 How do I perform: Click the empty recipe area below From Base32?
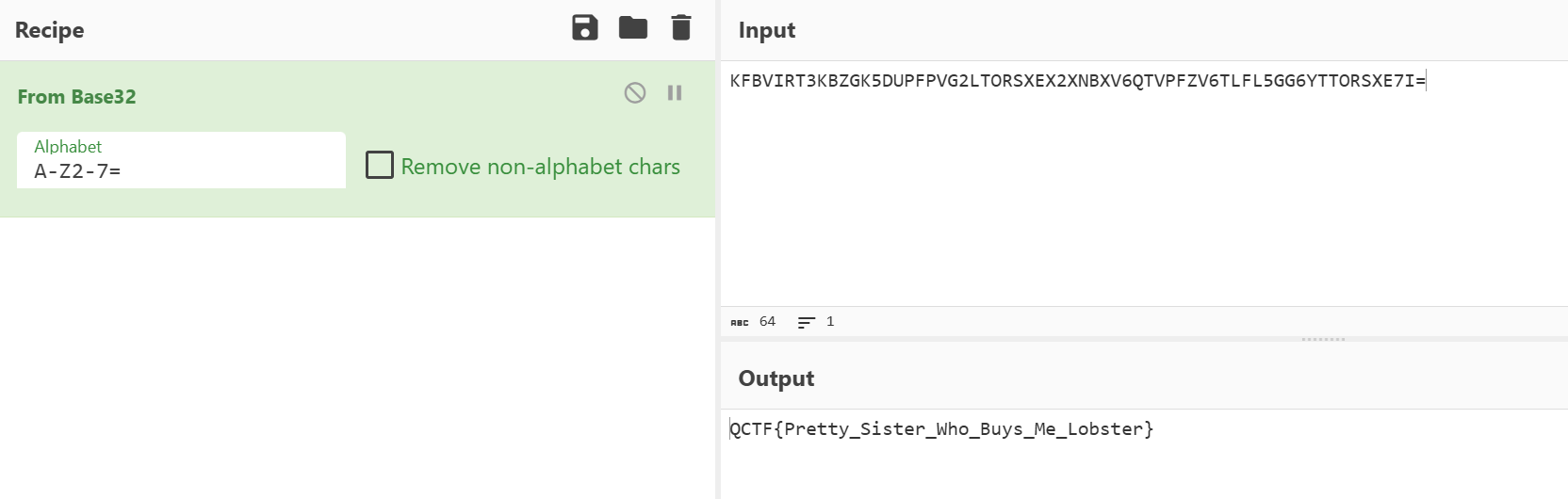pos(357,358)
